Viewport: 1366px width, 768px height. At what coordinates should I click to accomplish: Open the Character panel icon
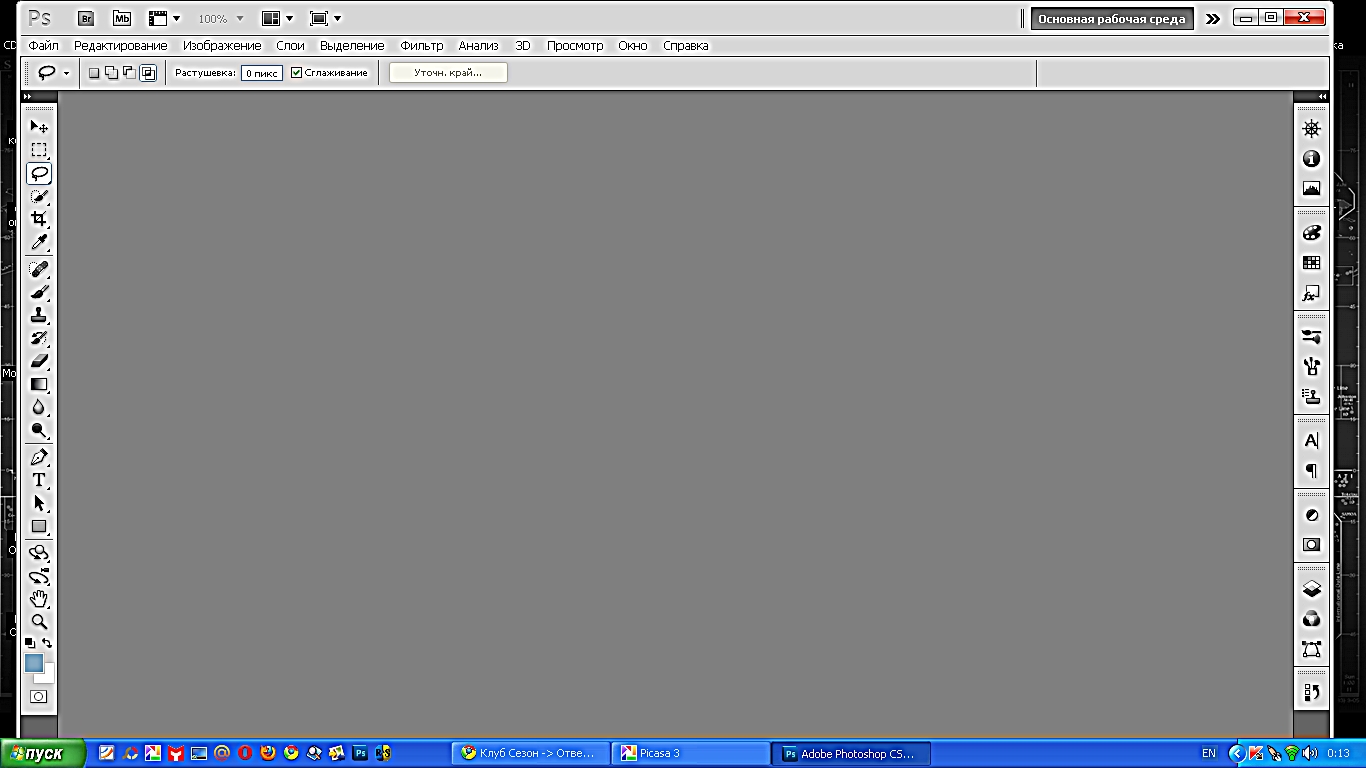tap(1311, 440)
